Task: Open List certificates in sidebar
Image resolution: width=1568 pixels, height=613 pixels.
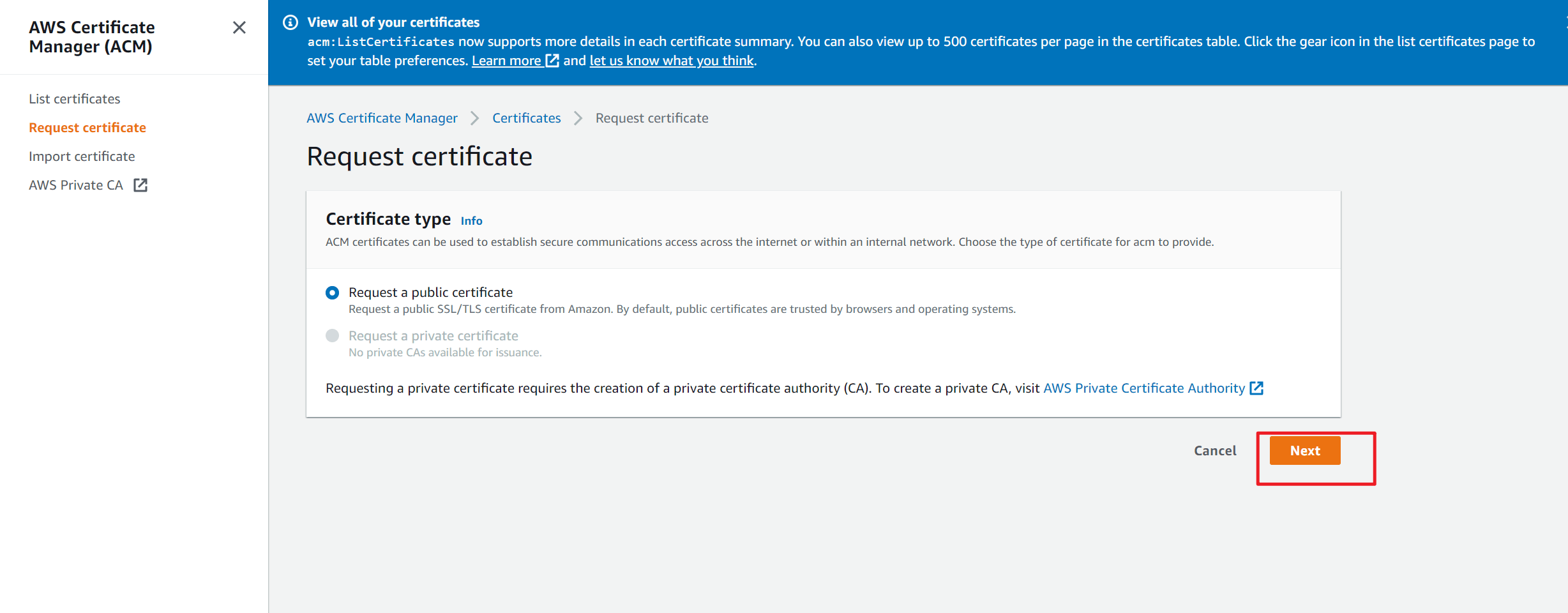Action: (75, 99)
